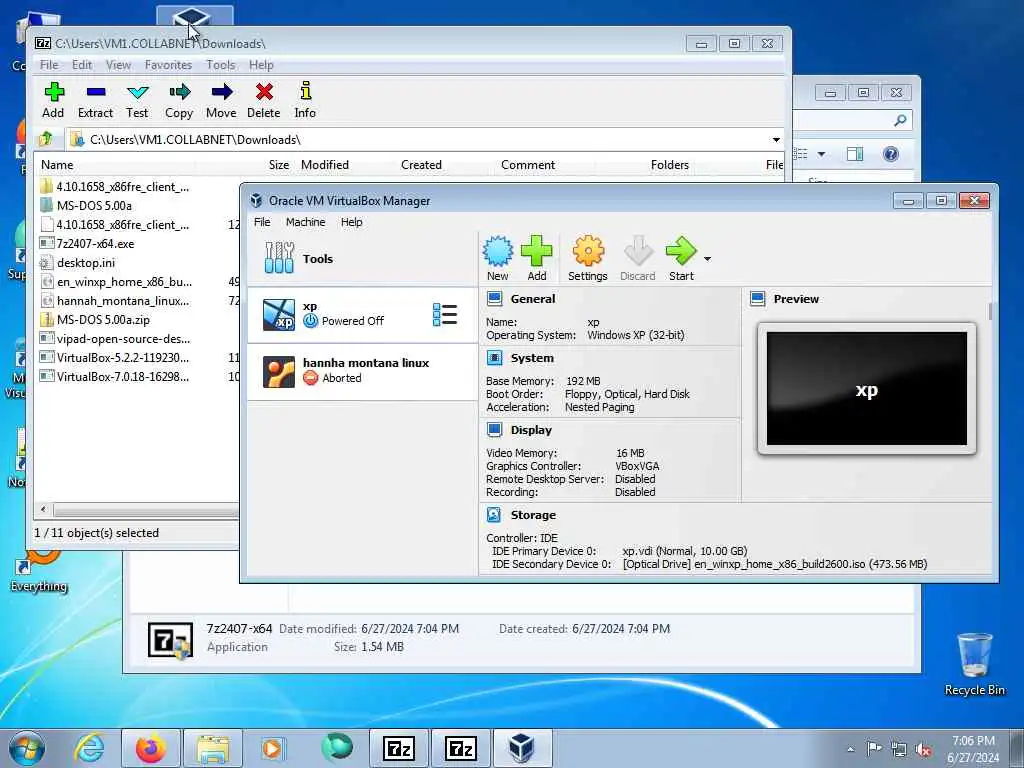The width and height of the screenshot is (1024, 768).
Task: Go up one folder in 7-Zip
Action: (46, 139)
